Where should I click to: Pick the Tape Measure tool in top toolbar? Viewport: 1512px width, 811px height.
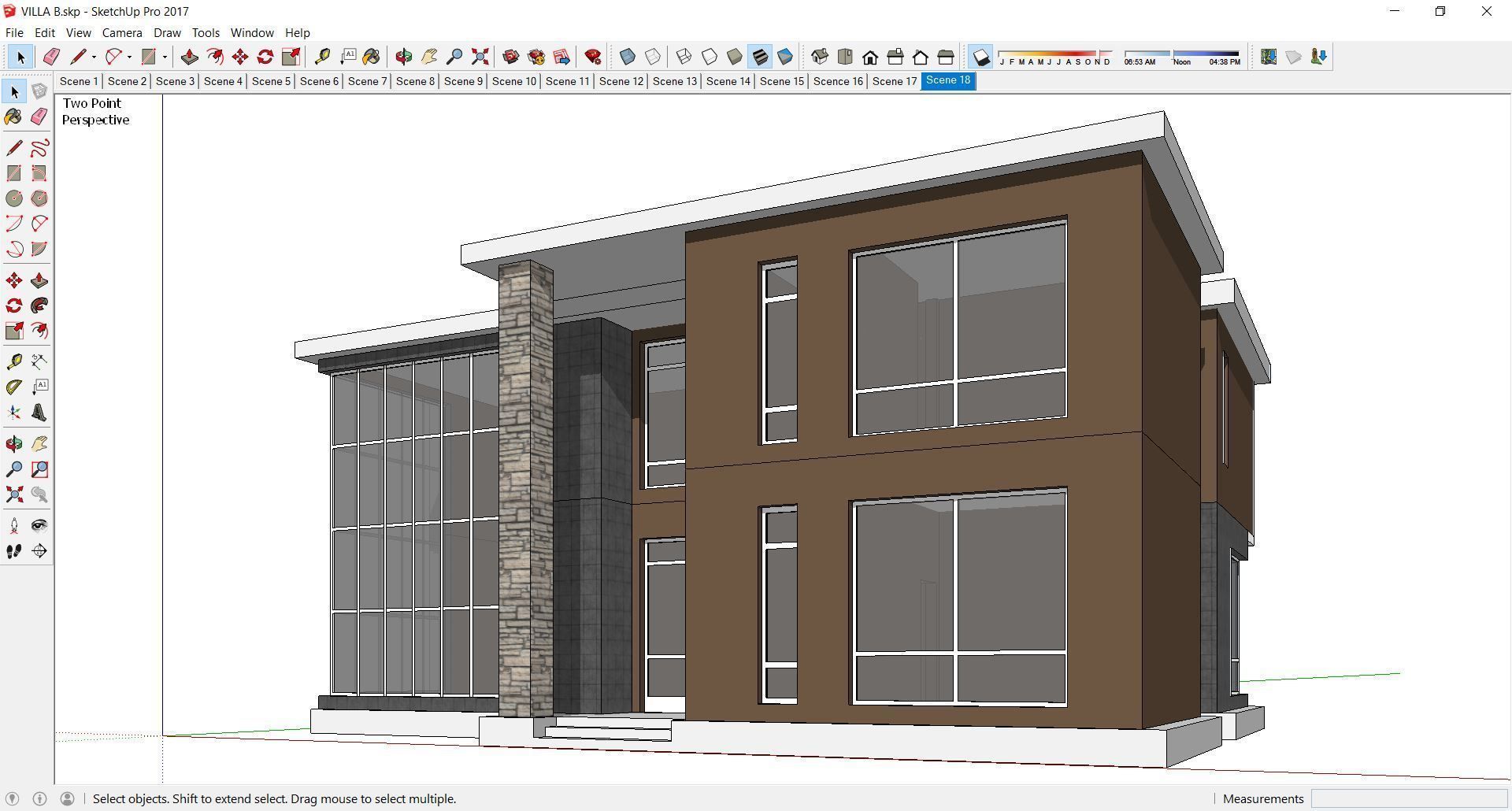[322, 57]
